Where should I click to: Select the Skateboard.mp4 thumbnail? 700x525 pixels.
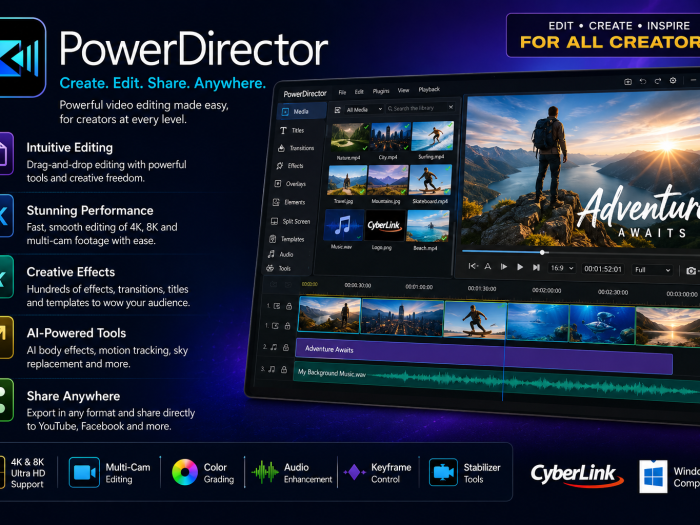(x=430, y=179)
